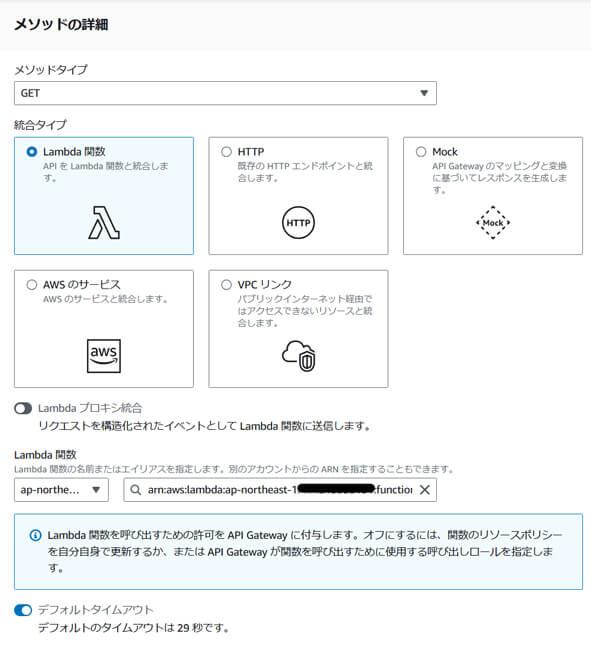
Task: Click text '既存の HTTP エンドポイントと統合します。'
Action: (x=305, y=172)
